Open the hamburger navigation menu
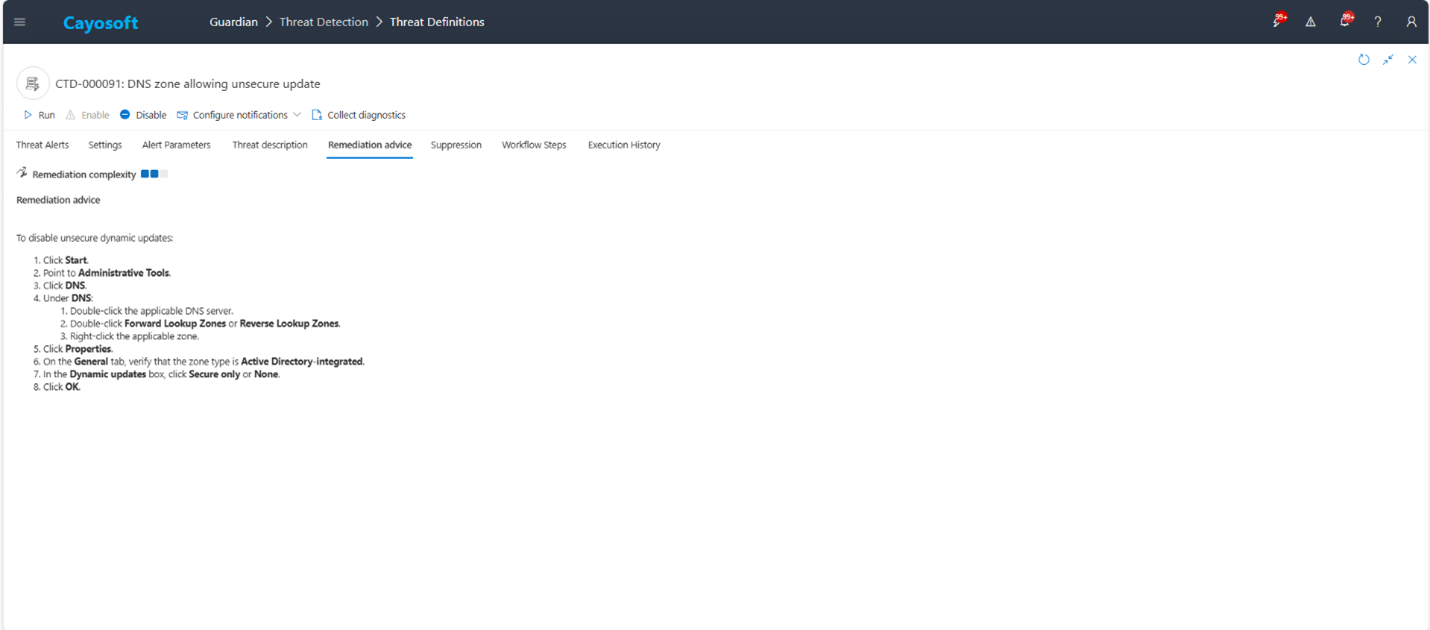This screenshot has width=1430, height=630. (20, 22)
